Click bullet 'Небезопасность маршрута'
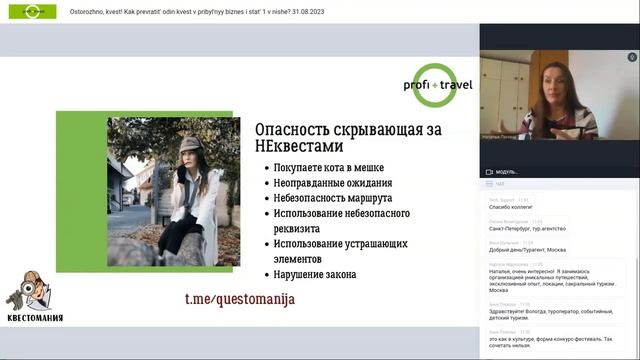The height and width of the screenshot is (360, 640). [333, 198]
